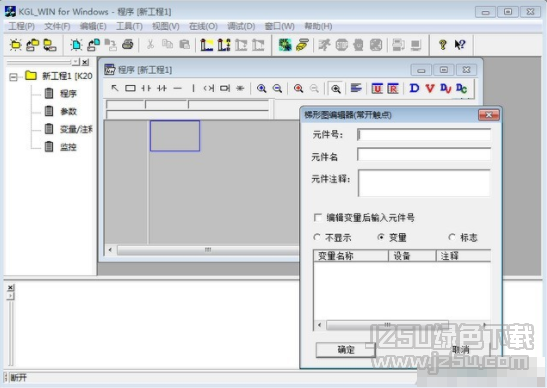The height and width of the screenshot is (388, 547).
Task: Click the scissors Cut icon
Action: 150,45
